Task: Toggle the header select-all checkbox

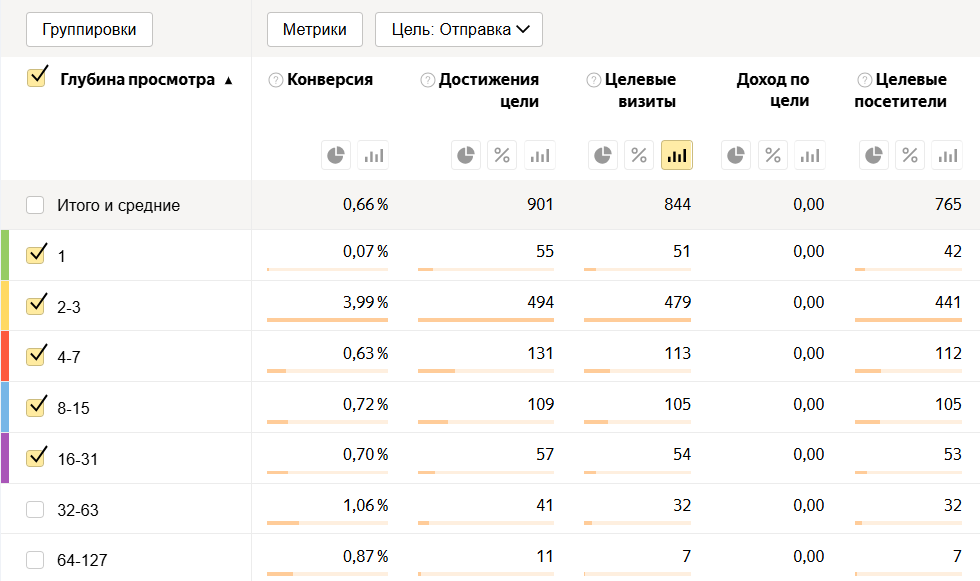Action: pyautogui.click(x=38, y=77)
